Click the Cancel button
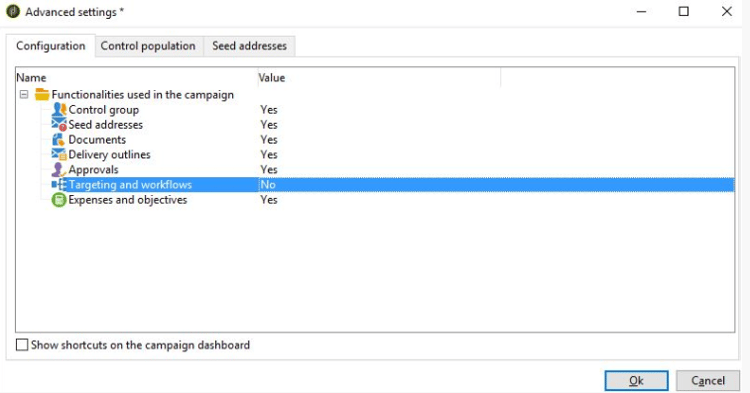The image size is (750, 393). [x=708, y=381]
